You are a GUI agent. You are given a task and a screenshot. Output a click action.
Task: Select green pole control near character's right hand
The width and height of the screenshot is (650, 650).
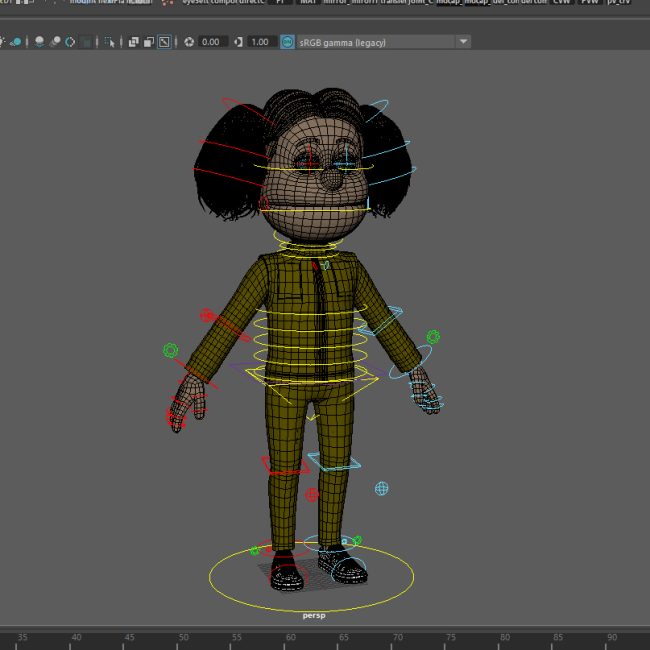click(170, 350)
